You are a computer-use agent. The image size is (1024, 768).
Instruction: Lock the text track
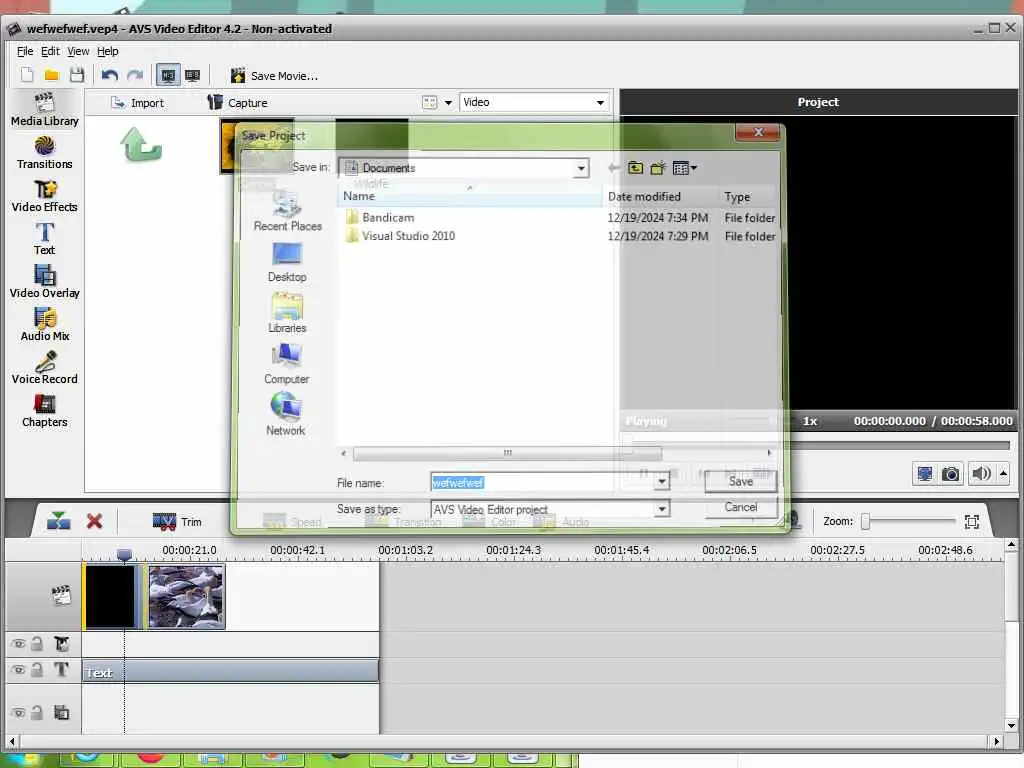37,670
